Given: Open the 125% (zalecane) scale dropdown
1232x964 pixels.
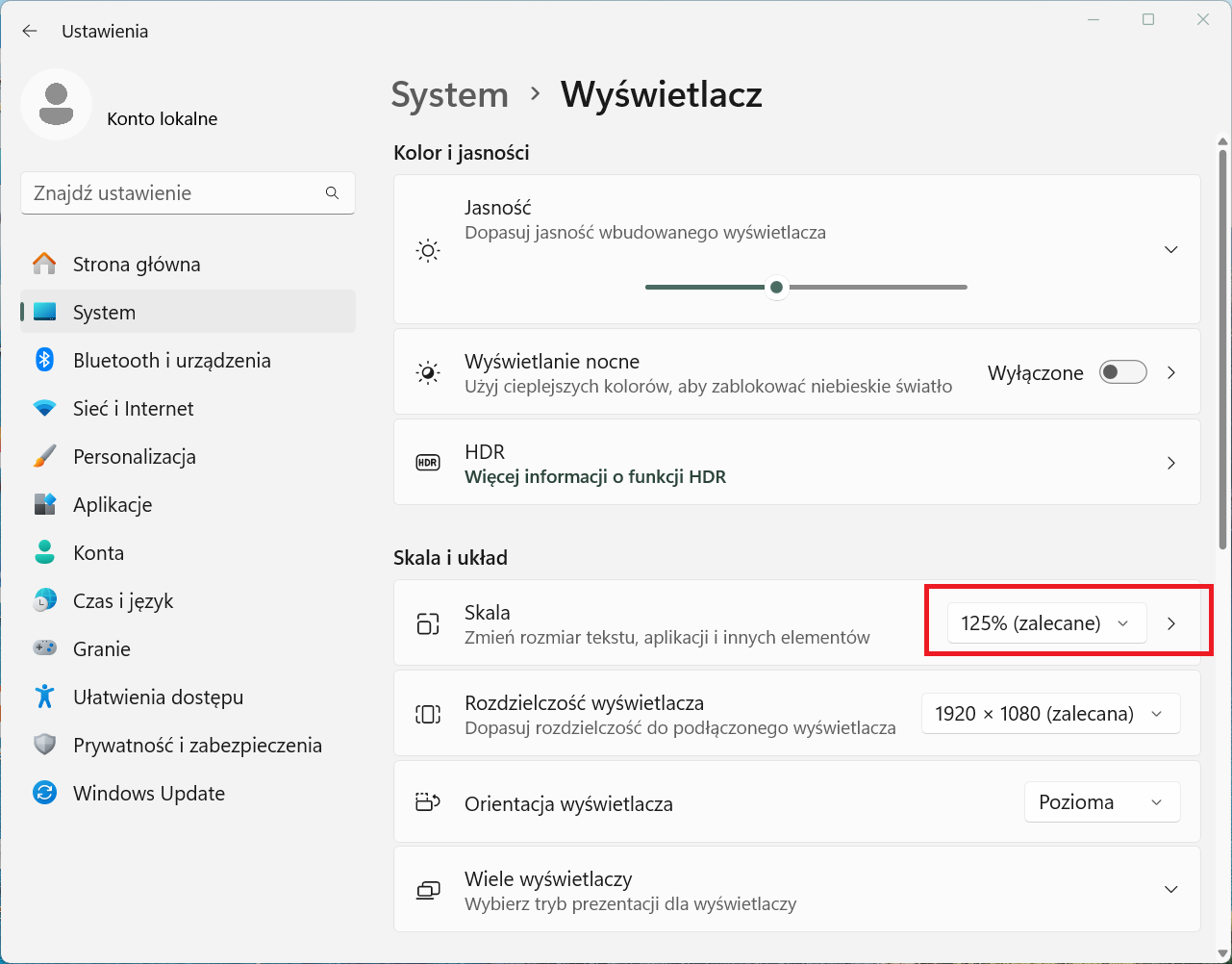Looking at the screenshot, I should click(1046, 623).
